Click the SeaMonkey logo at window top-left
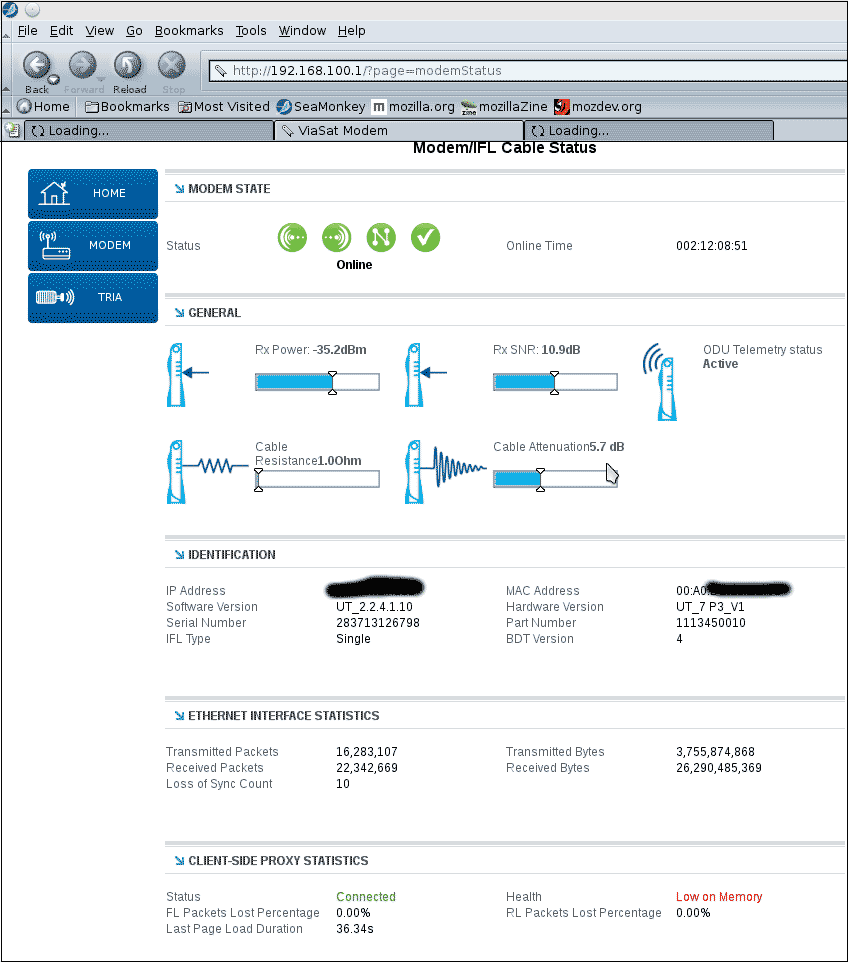This screenshot has height=962, width=848. pyautogui.click(x=10, y=9)
